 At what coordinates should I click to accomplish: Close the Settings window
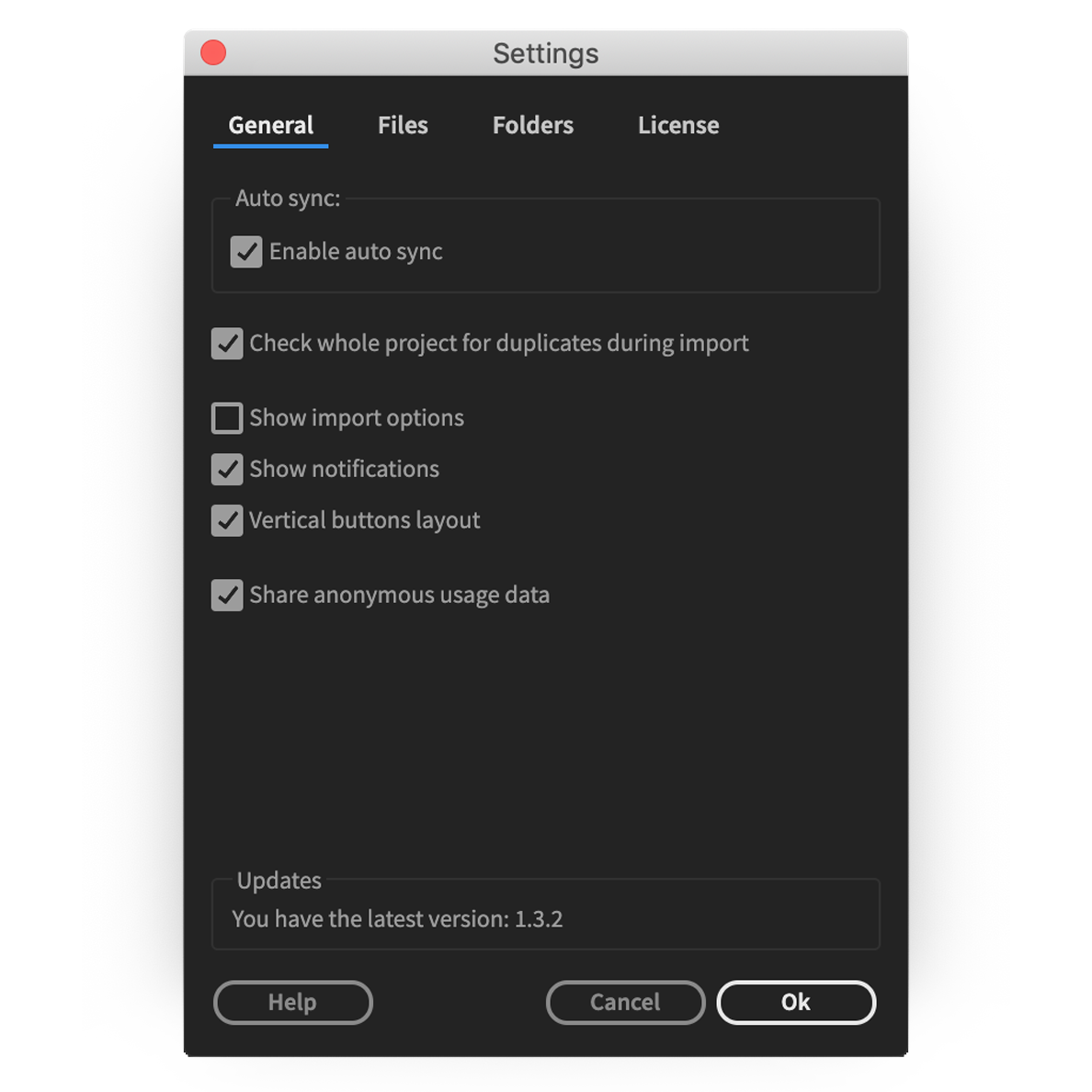(x=212, y=52)
